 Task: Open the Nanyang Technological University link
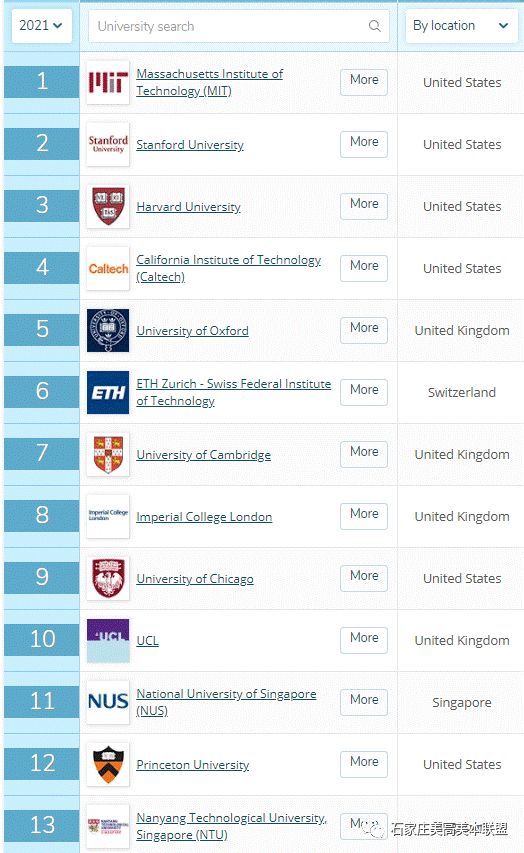tap(231, 826)
